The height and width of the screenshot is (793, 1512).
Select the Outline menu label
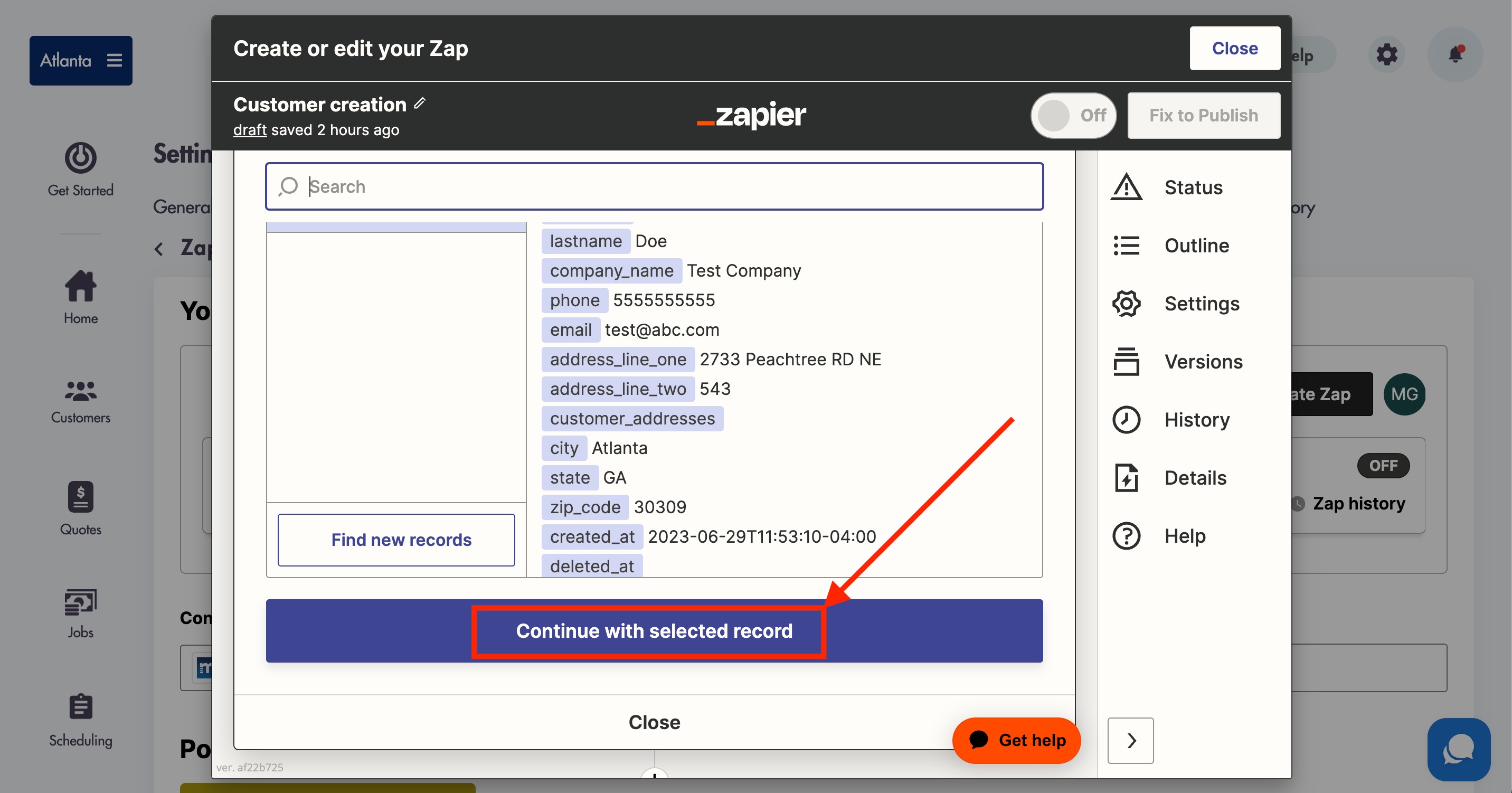point(1196,246)
